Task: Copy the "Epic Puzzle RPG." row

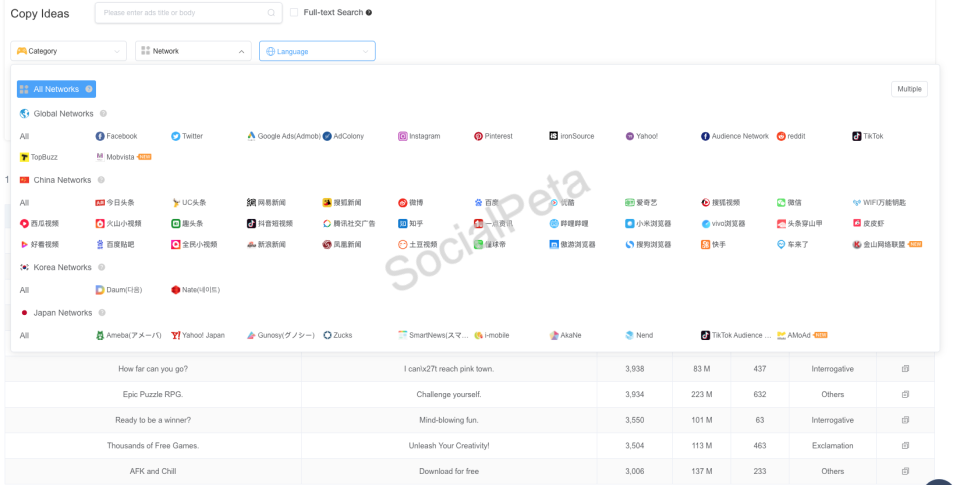Action: tap(905, 394)
